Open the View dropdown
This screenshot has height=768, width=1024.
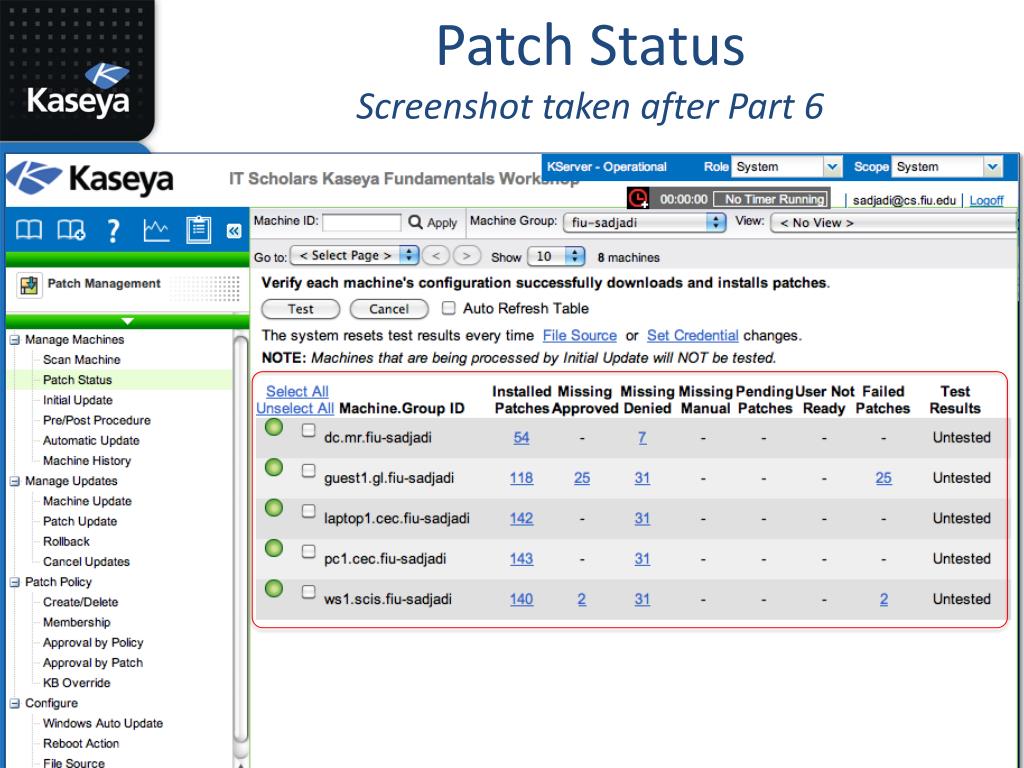pyautogui.click(x=893, y=223)
